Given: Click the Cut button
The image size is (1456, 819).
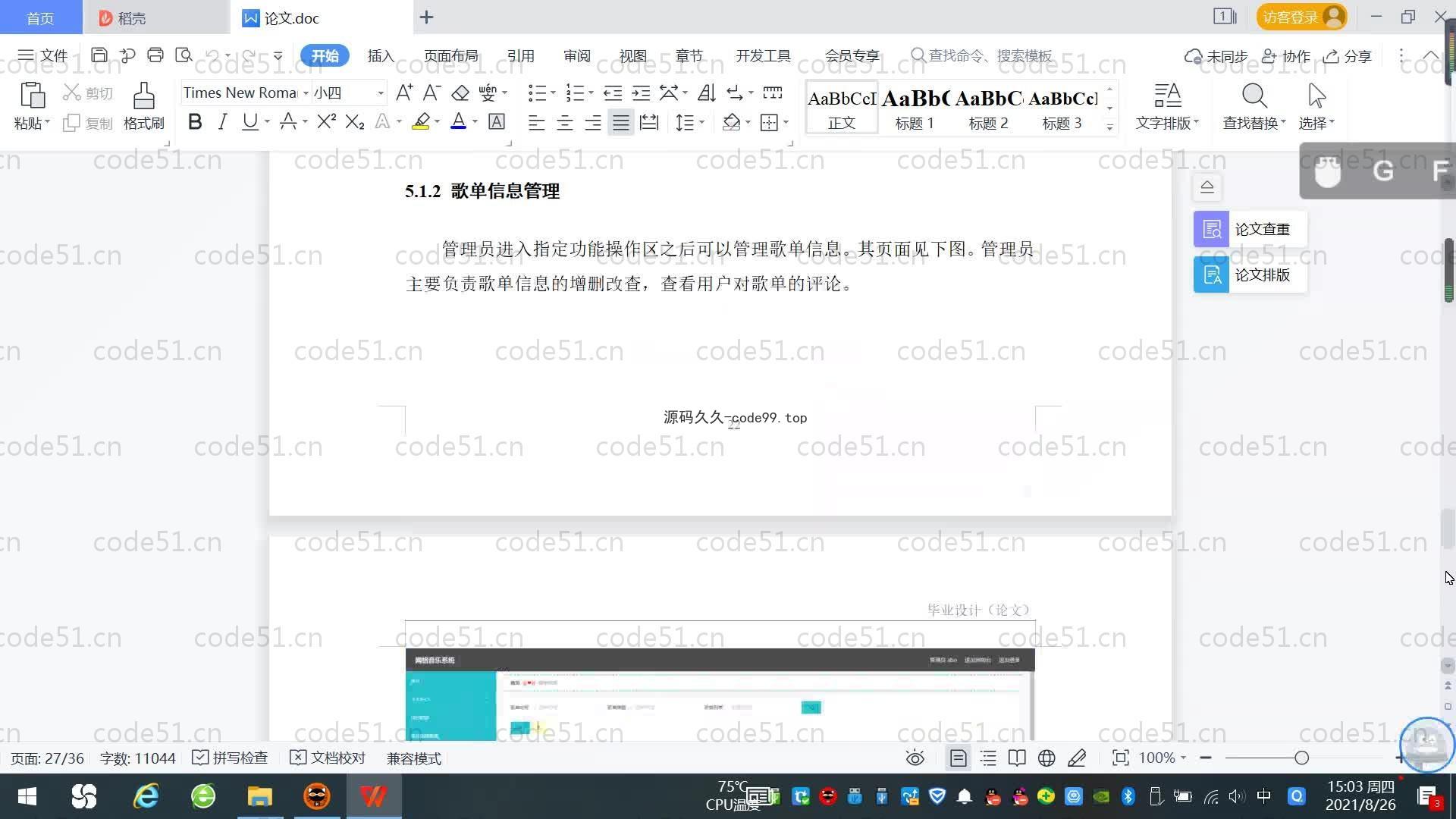Looking at the screenshot, I should point(88,93).
